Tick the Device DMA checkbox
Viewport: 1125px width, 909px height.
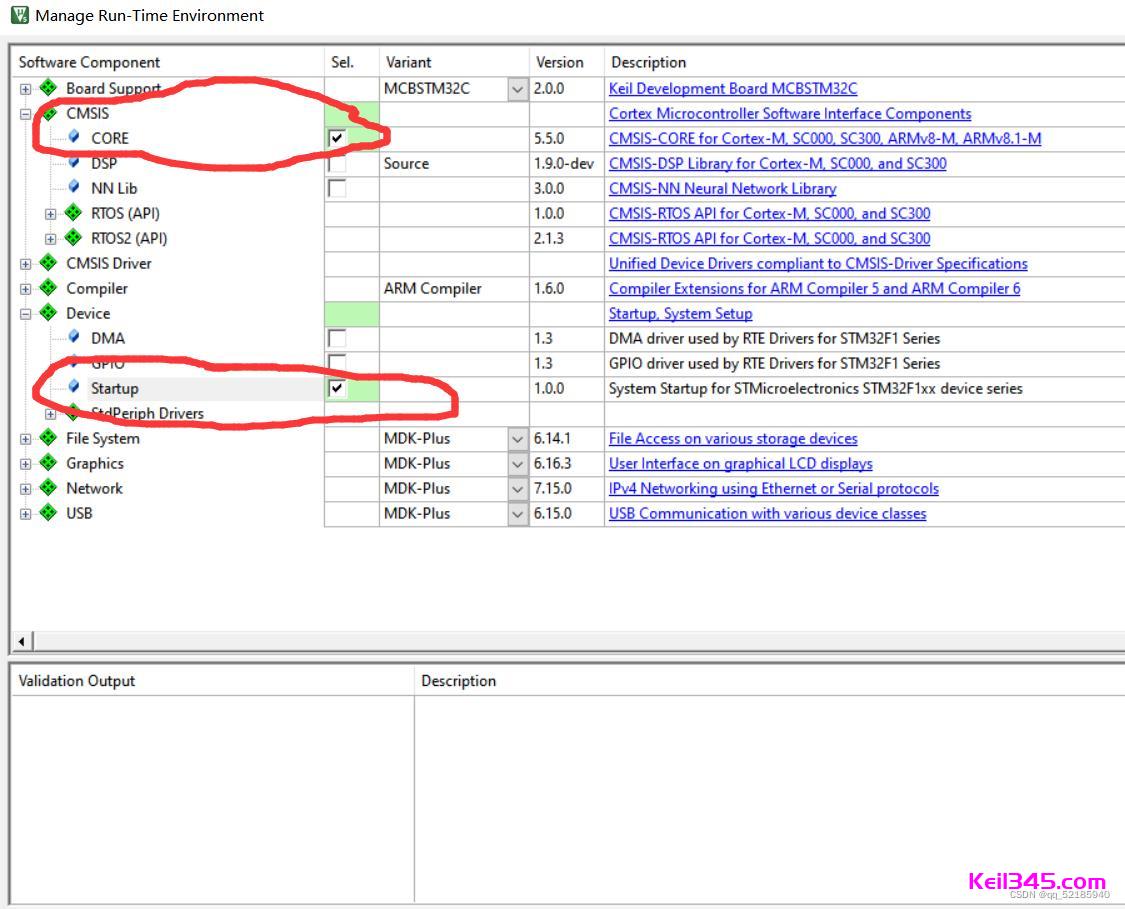click(x=337, y=338)
